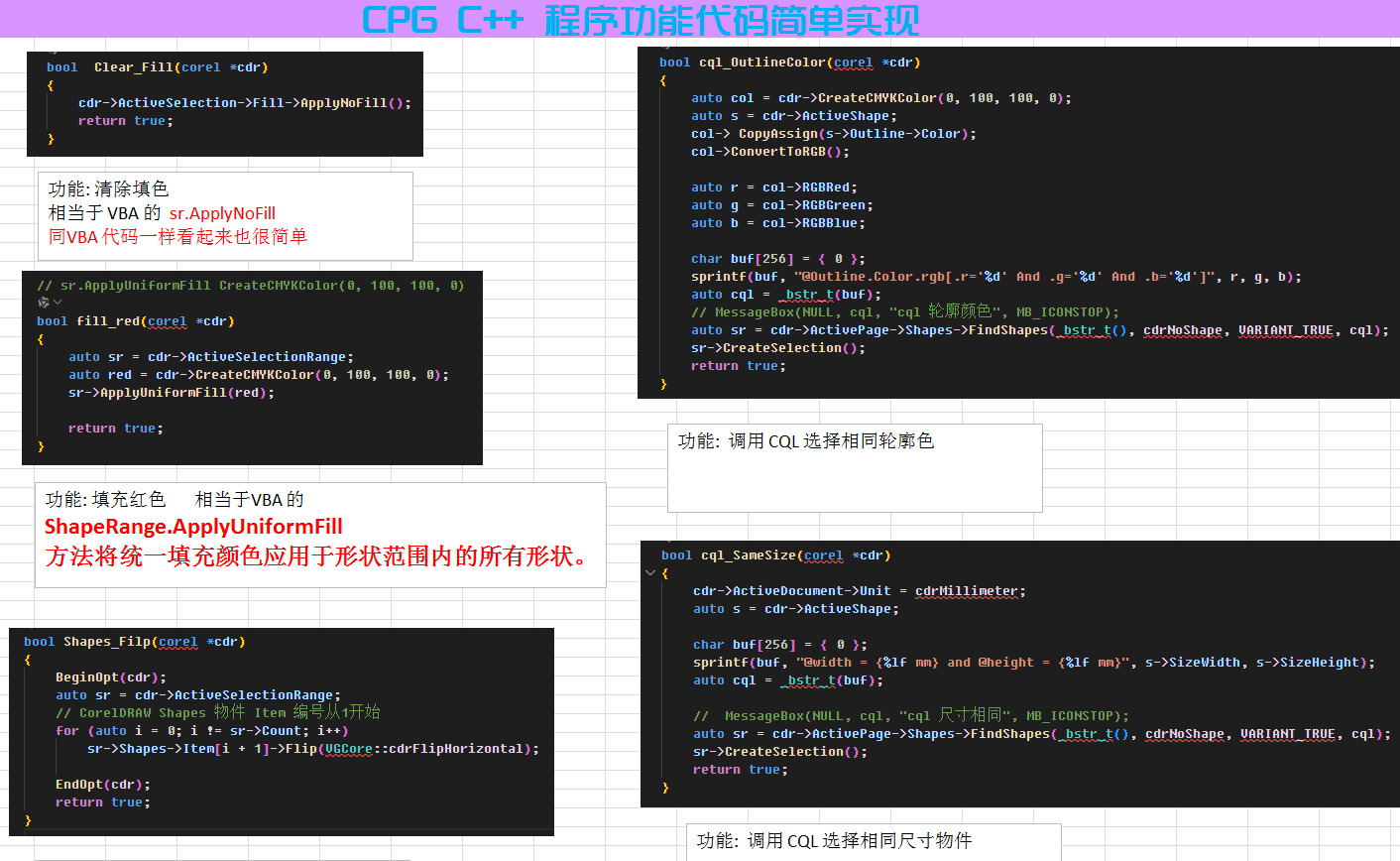The height and width of the screenshot is (861, 1400).
Task: Click cdrMillimeter in the cql_SameSize code
Action: click(x=967, y=591)
